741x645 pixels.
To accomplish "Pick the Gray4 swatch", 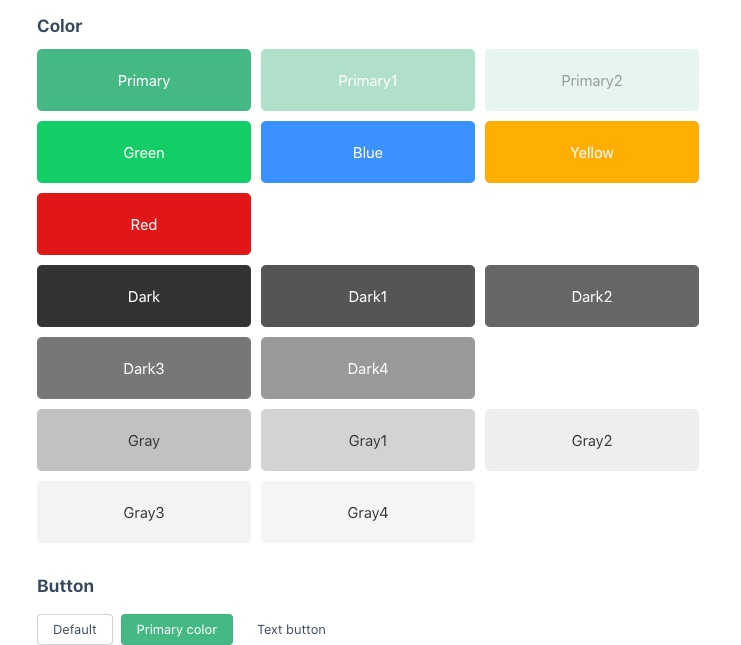I will [x=368, y=512].
